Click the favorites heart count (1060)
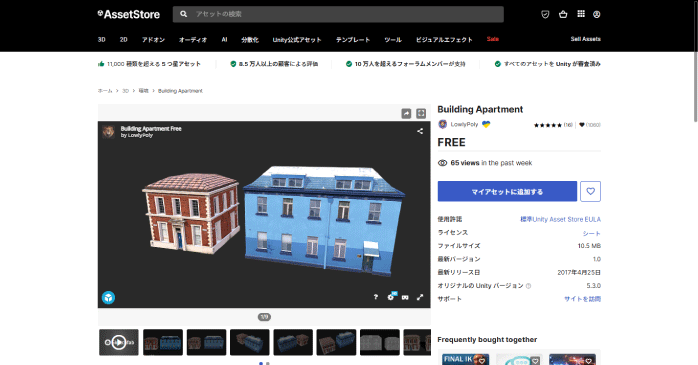Viewport: 698px width, 365px height. (590, 125)
